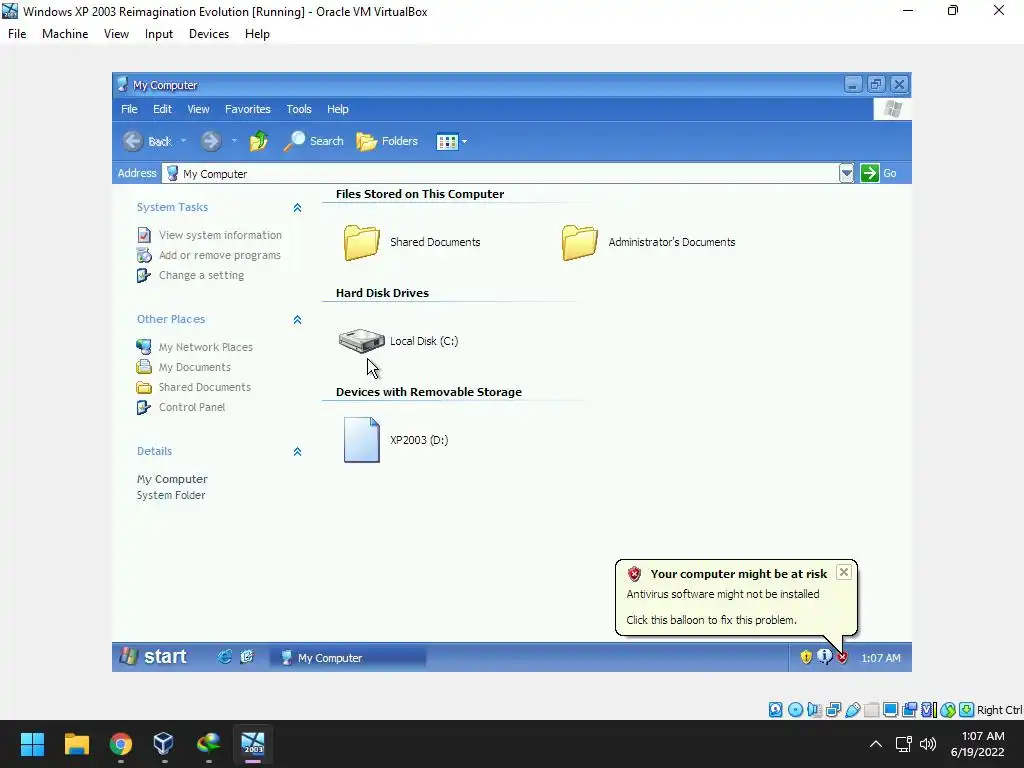Click into the Address bar field
This screenshot has width=1024, height=768.
(x=501, y=174)
